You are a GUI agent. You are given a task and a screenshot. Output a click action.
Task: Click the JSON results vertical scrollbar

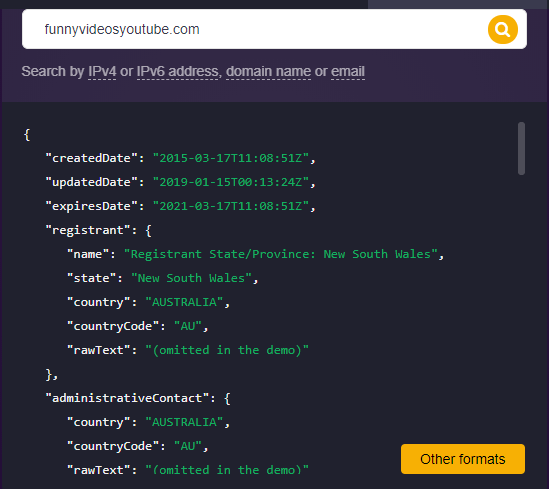coord(521,148)
